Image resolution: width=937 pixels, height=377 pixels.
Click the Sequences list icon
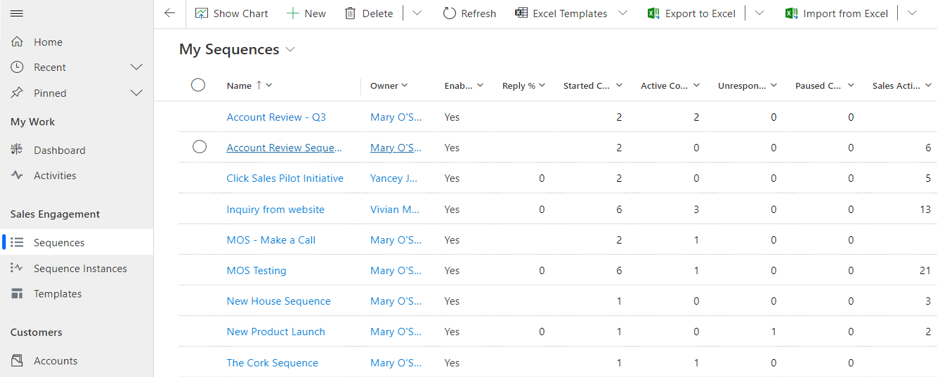point(17,242)
